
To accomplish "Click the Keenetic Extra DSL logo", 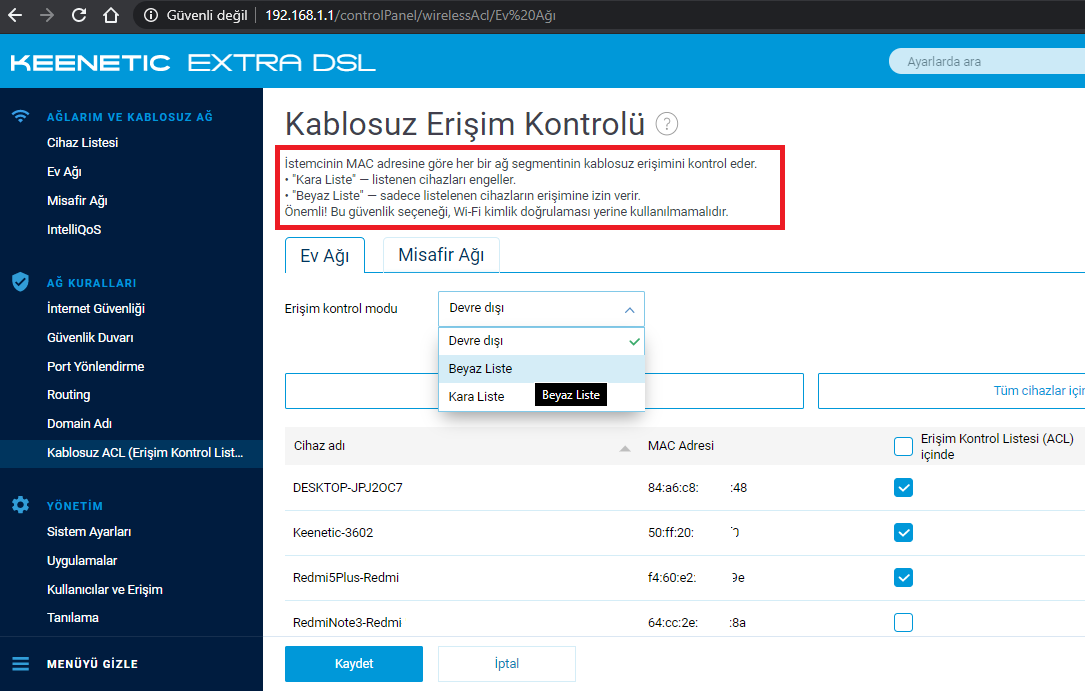I will click(193, 62).
